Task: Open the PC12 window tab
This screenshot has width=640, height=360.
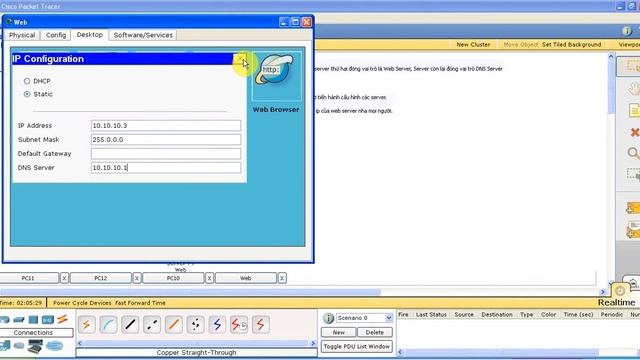Action: click(101, 278)
